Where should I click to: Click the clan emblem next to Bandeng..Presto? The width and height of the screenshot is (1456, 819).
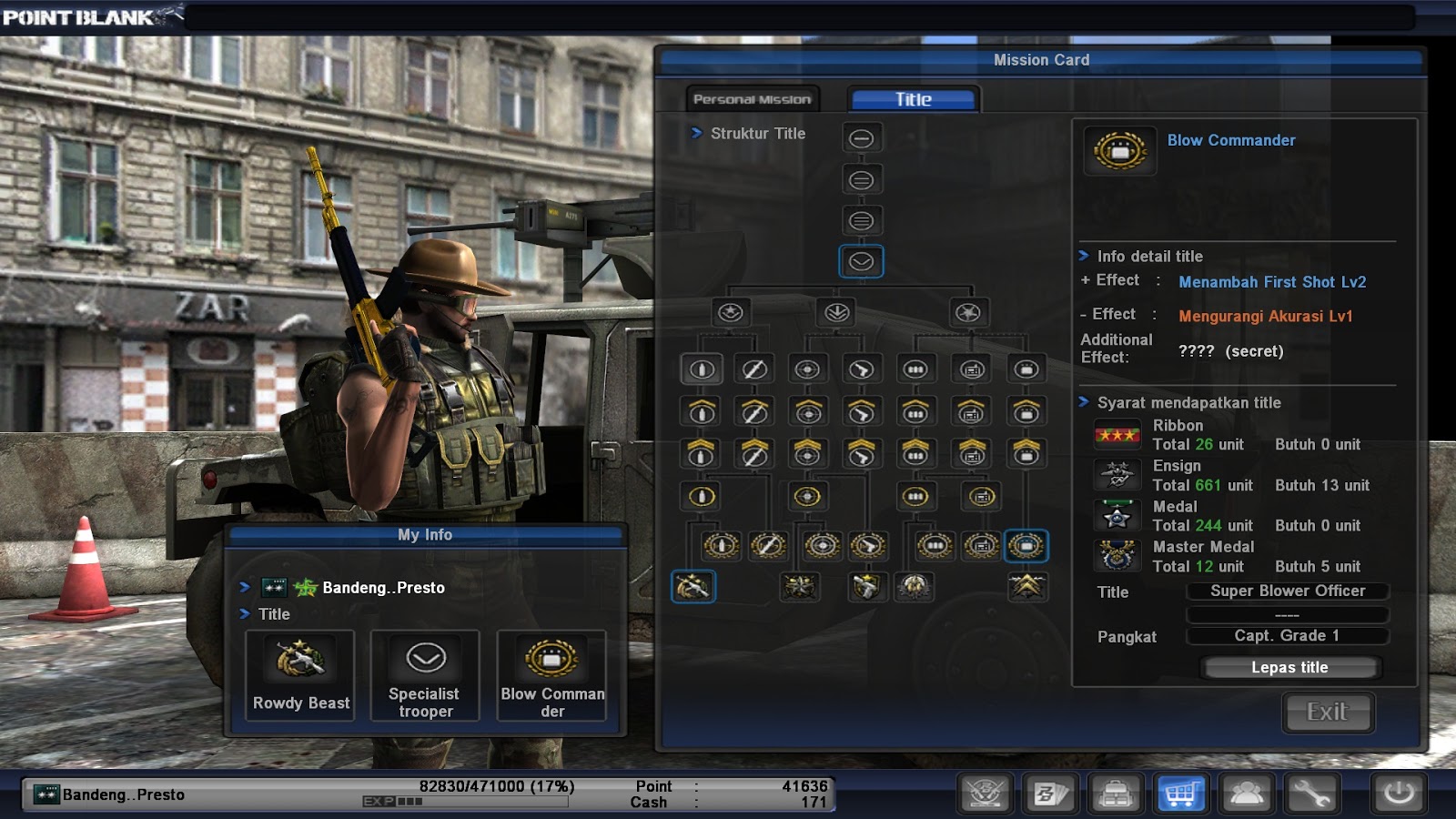tap(305, 588)
